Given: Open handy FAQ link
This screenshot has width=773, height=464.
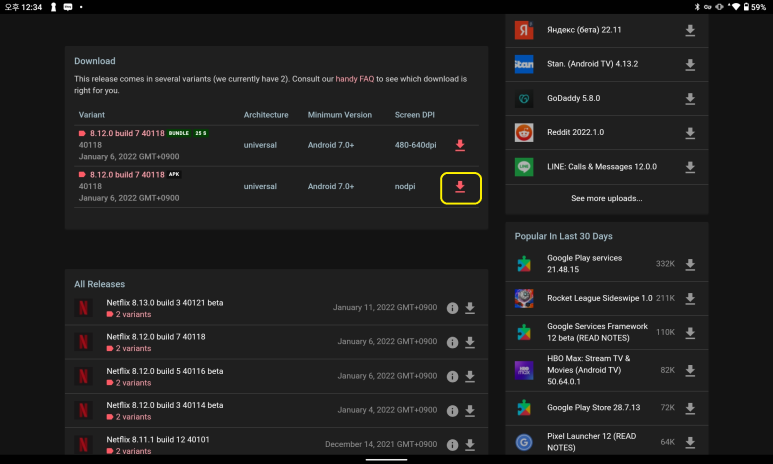Looking at the screenshot, I should click(354, 79).
